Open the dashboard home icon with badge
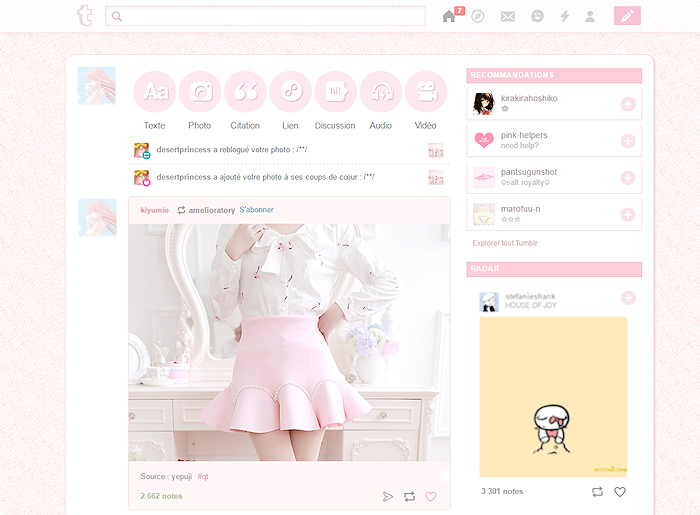This screenshot has width=700, height=515. [449, 16]
